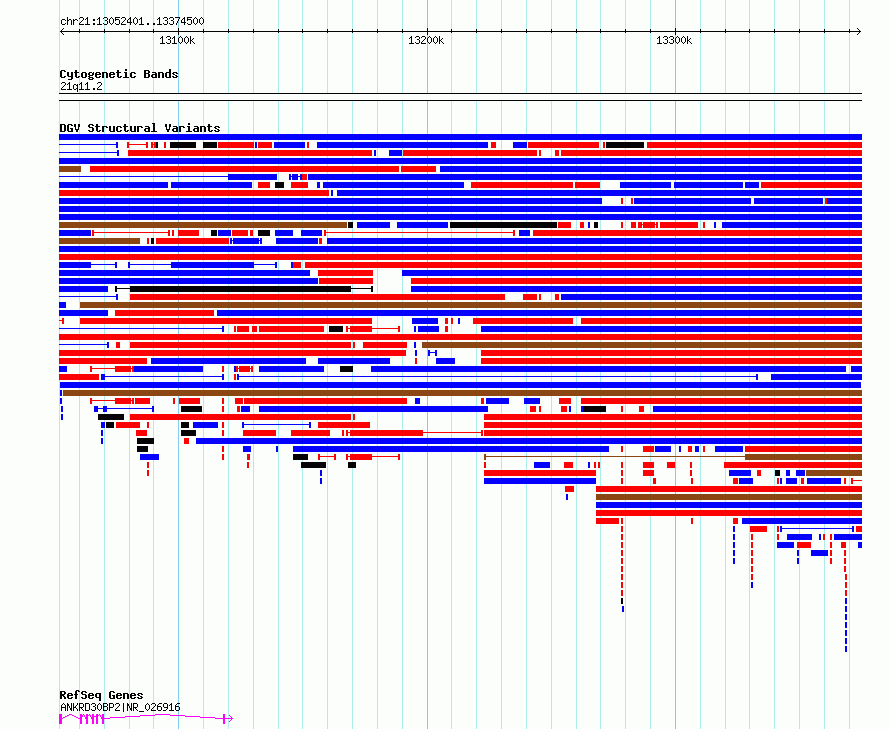Viewport: 890px width, 729px height.
Task: Click the 13300k ruler label
Action: [x=674, y=40]
